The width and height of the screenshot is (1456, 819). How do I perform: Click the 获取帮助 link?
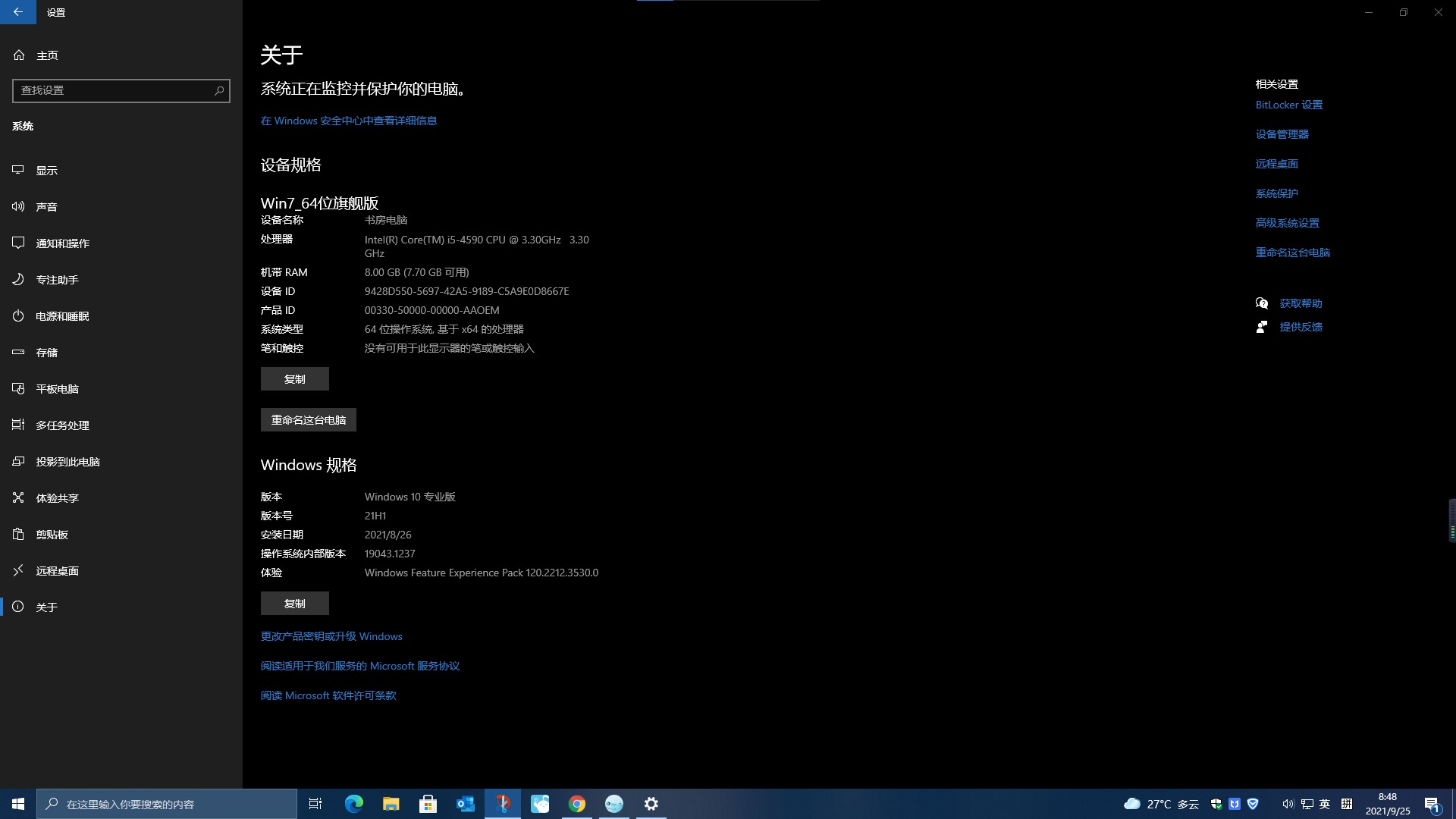[1301, 303]
